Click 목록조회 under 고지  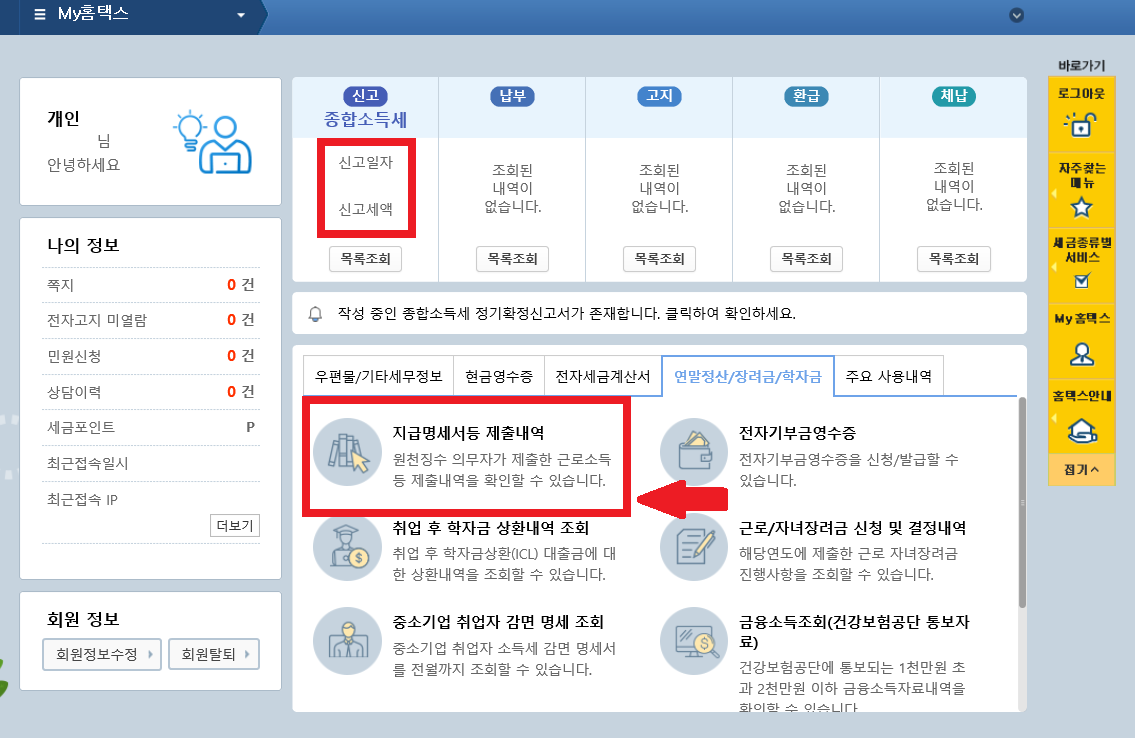pyautogui.click(x=659, y=259)
